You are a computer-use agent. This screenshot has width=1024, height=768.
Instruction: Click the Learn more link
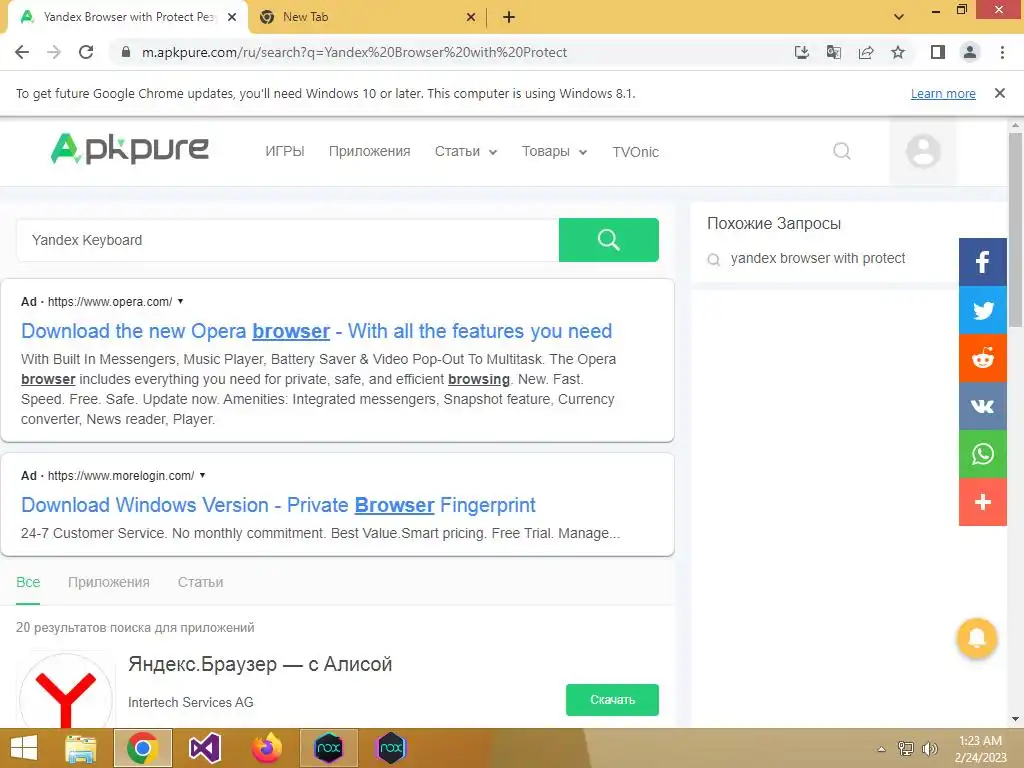(943, 93)
